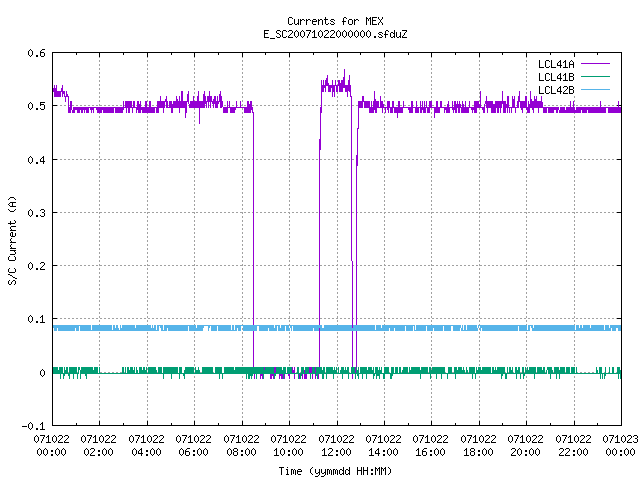Click the y-axis tick value 0.2
The width and height of the screenshot is (640, 480).
pyautogui.click(x=36, y=266)
